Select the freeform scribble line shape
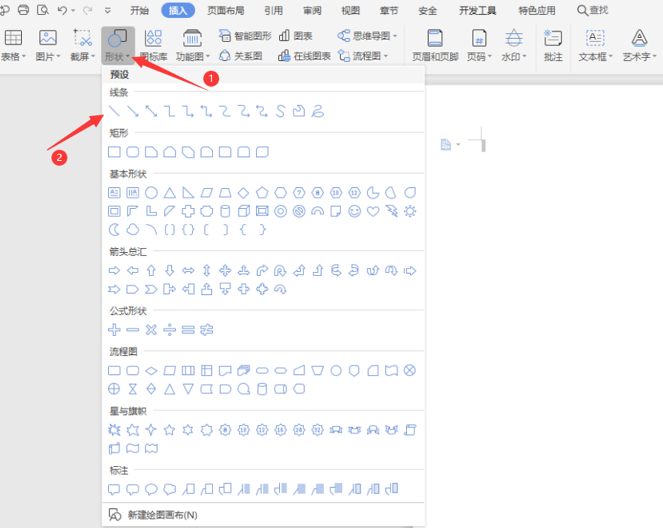The width and height of the screenshot is (663, 528). pos(318,111)
